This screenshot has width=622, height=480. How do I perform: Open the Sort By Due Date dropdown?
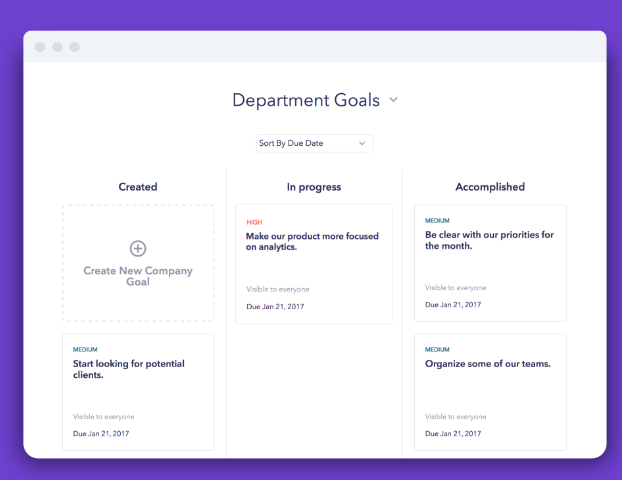point(314,143)
